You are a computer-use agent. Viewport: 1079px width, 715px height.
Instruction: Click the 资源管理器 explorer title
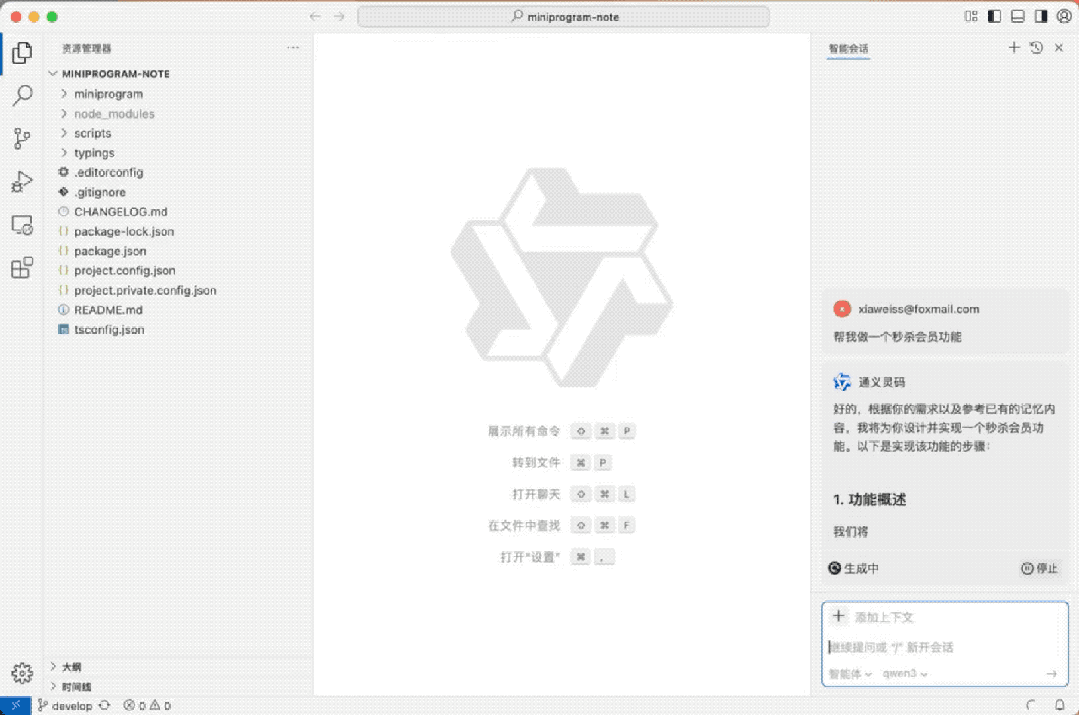click(87, 48)
